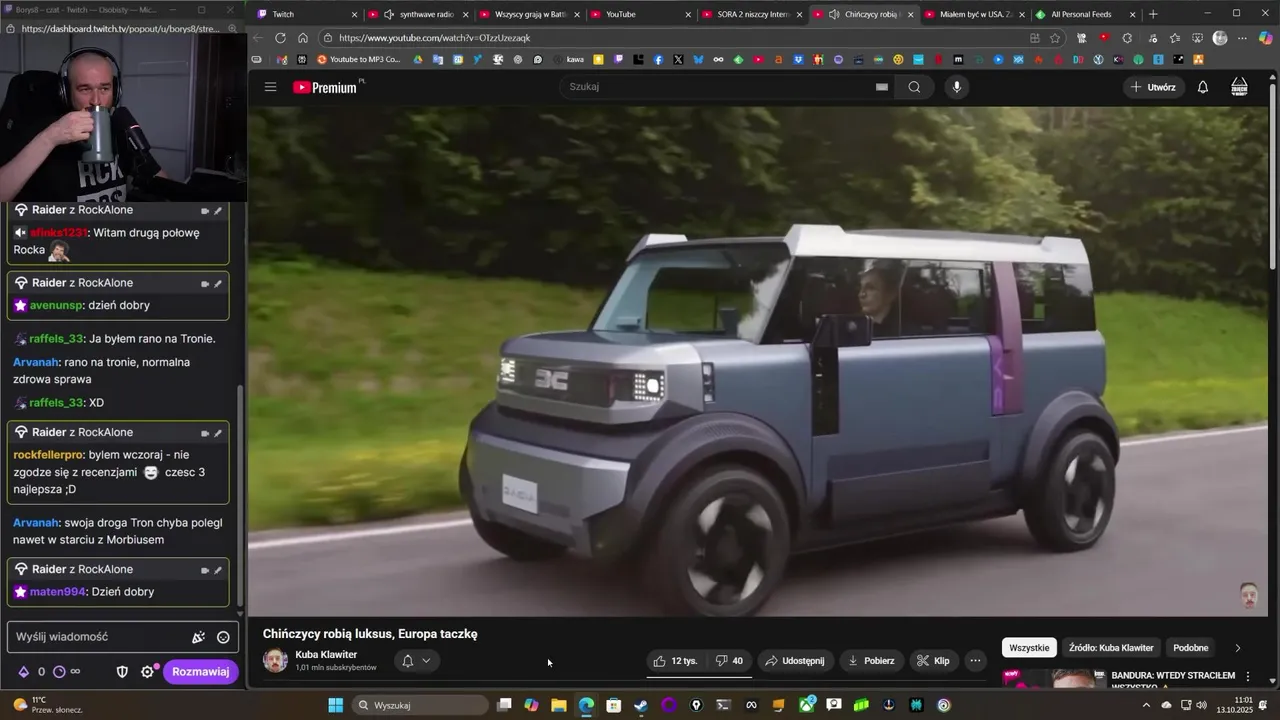Screen dimensions: 1280x720
Task: Send message with the Rozmawiaj button
Action: click(201, 672)
